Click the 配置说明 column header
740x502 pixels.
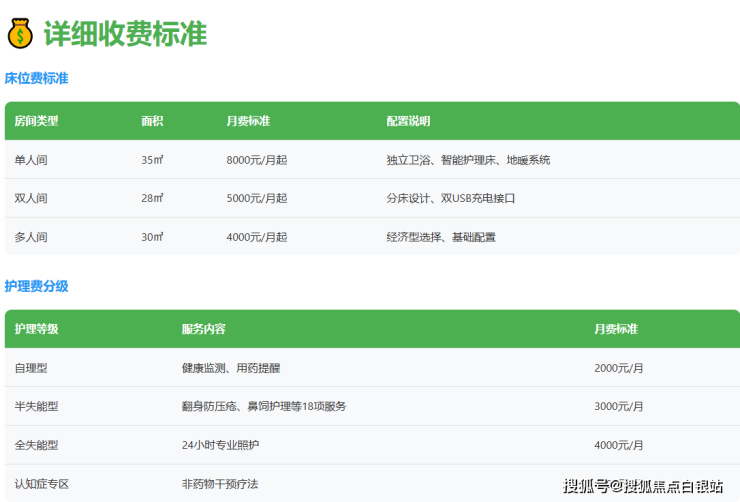click(408, 121)
